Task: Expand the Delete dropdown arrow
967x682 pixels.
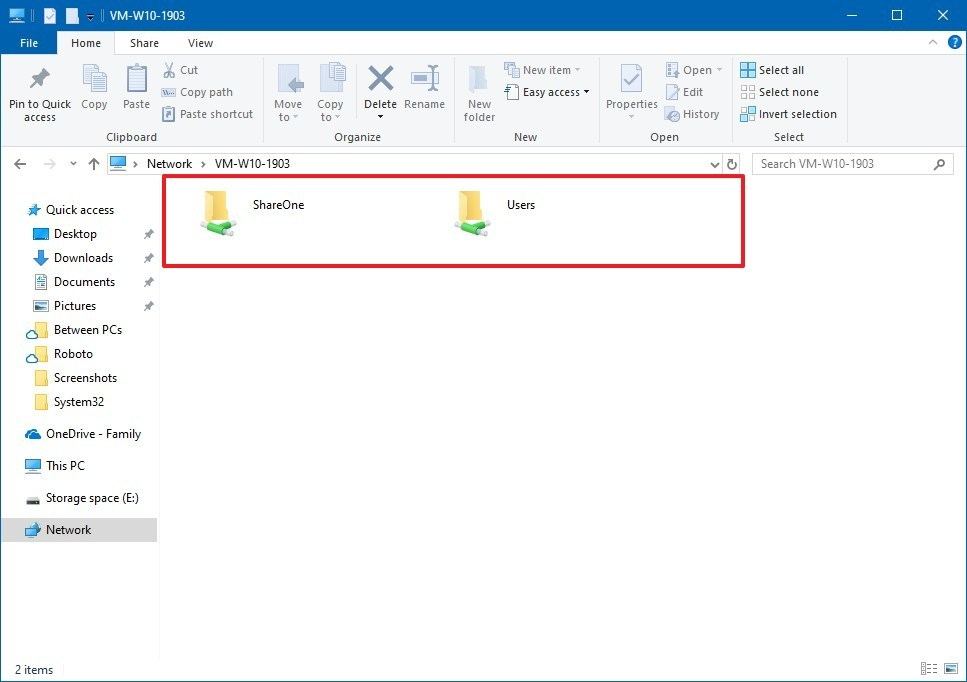Action: 381,117
